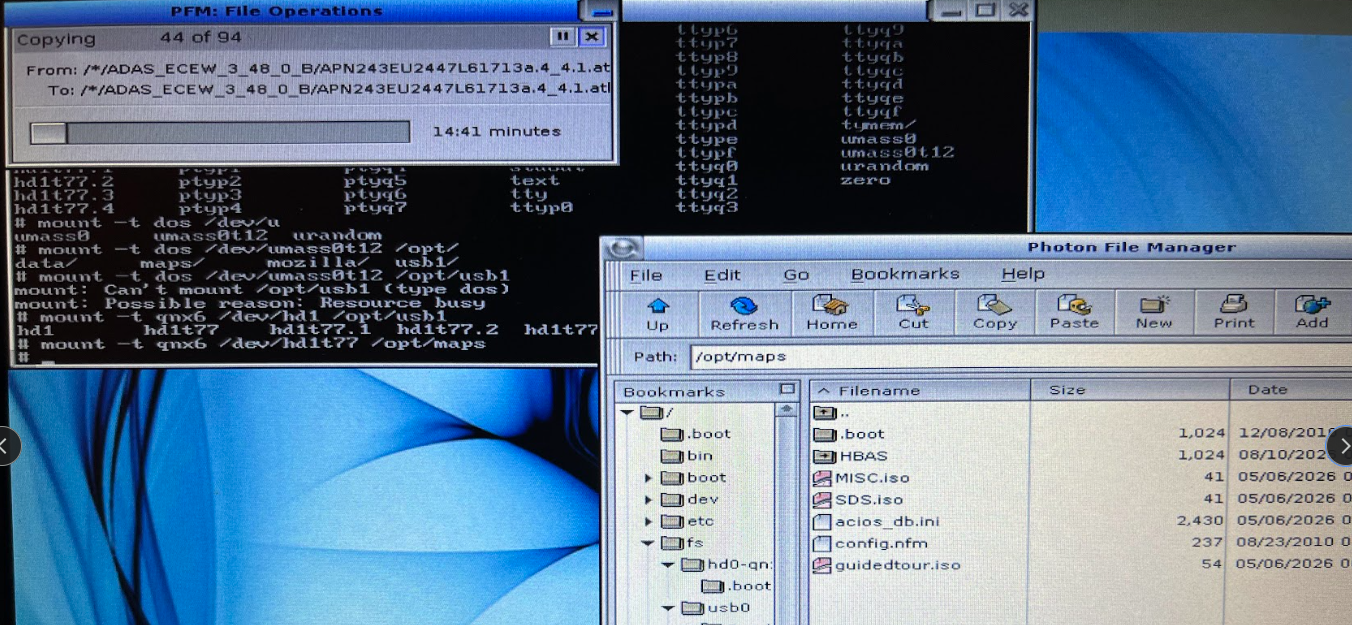Maximize the terminal window
The image size is (1352, 625).
(x=985, y=10)
